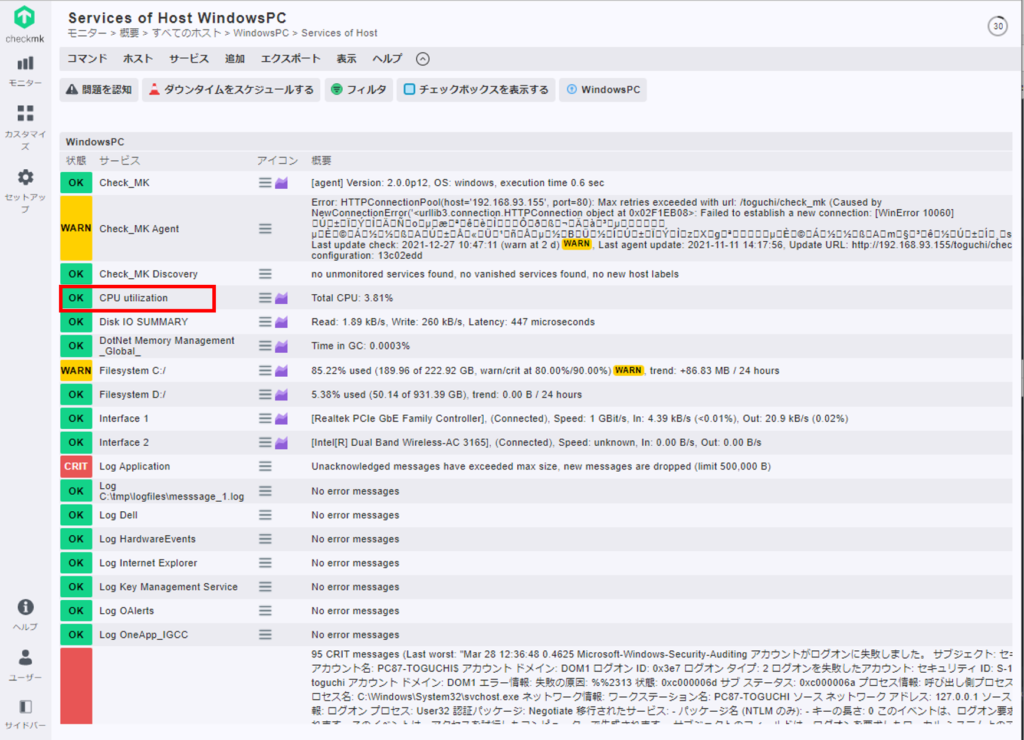
Task: Open the Log Application service link
Action: 135,466
